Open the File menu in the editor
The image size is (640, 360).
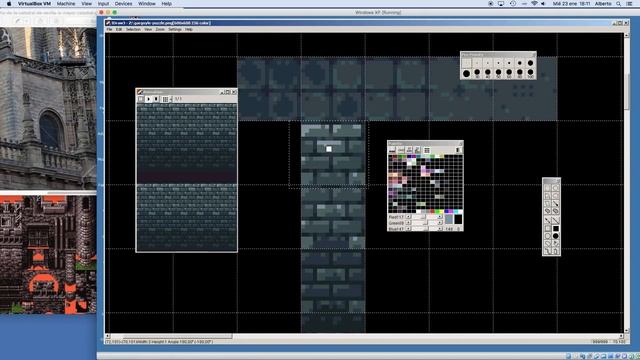tap(109, 29)
